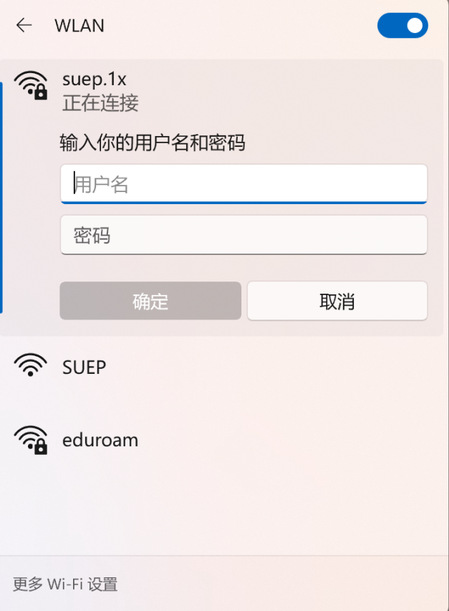This screenshot has width=449, height=611.
Task: Focus the 密码 password input field
Action: click(244, 235)
